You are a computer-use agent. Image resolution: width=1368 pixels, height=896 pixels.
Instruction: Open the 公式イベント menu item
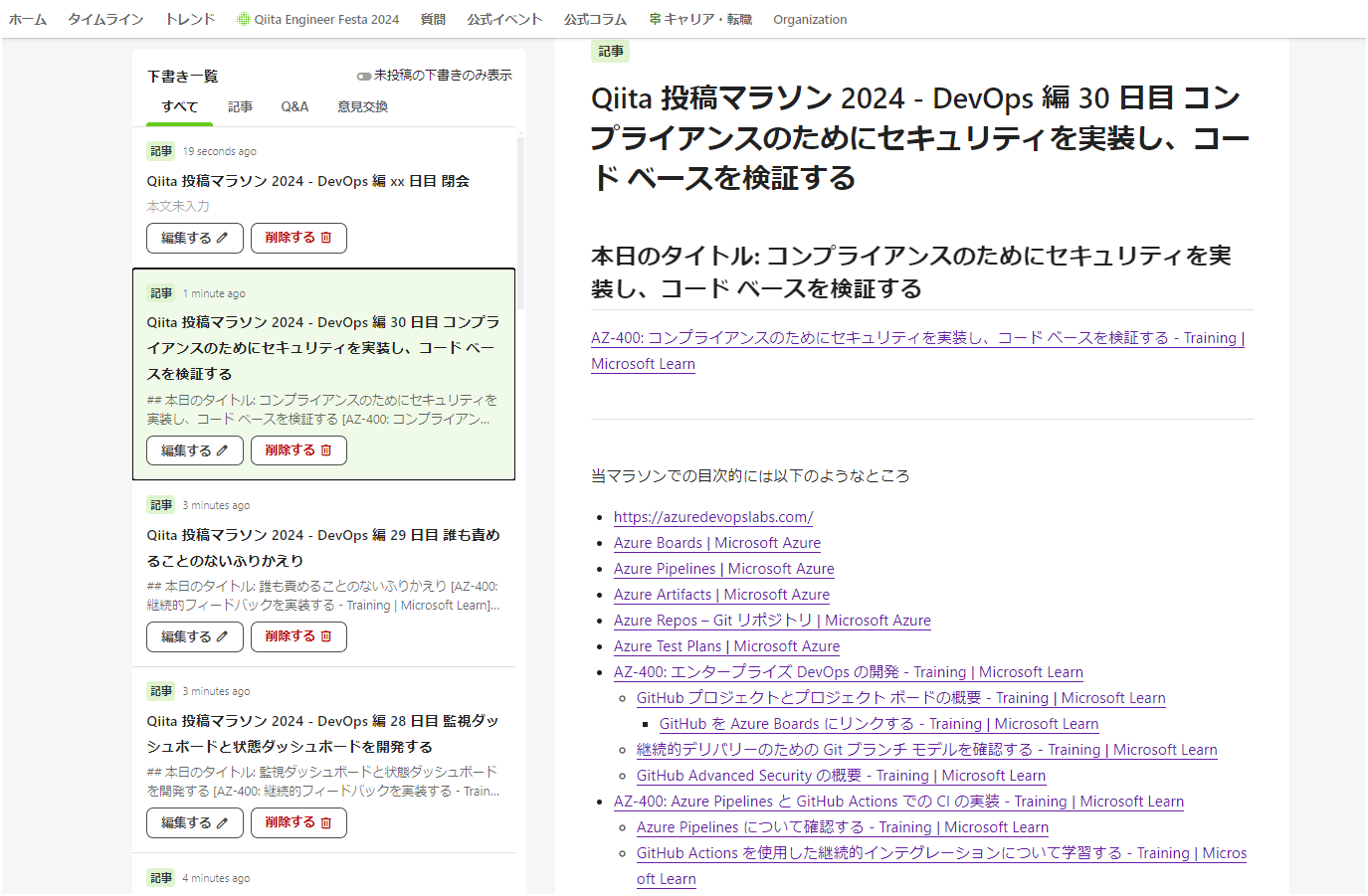coord(504,19)
